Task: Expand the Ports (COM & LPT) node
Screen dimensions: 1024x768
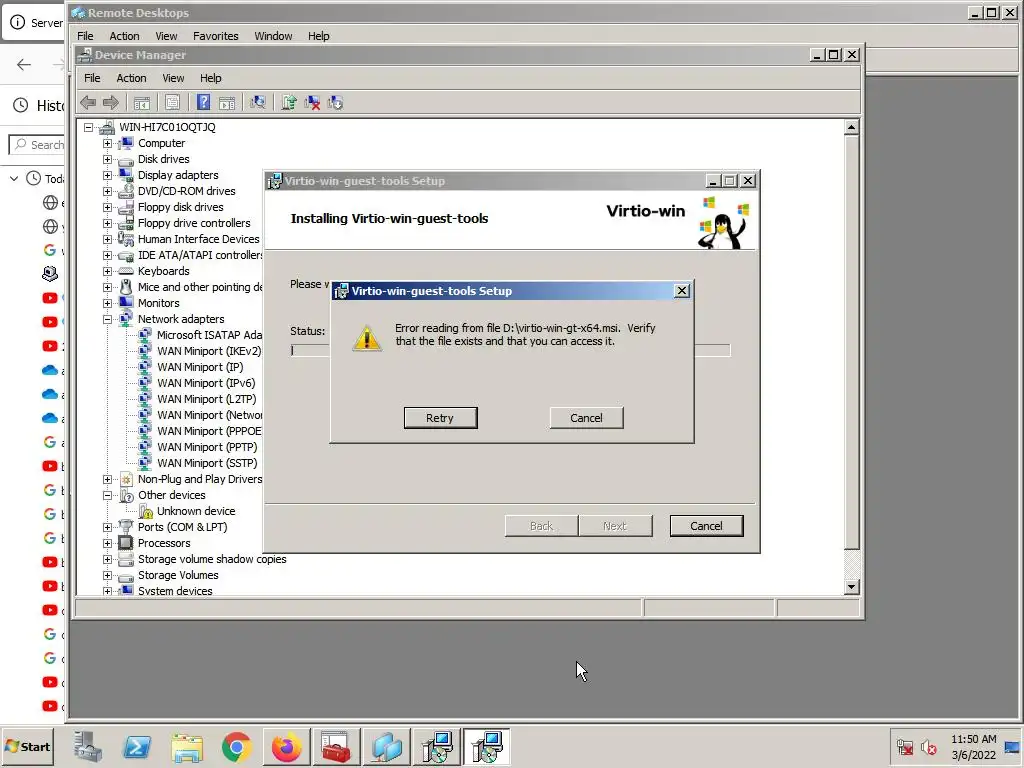Action: click(x=107, y=527)
